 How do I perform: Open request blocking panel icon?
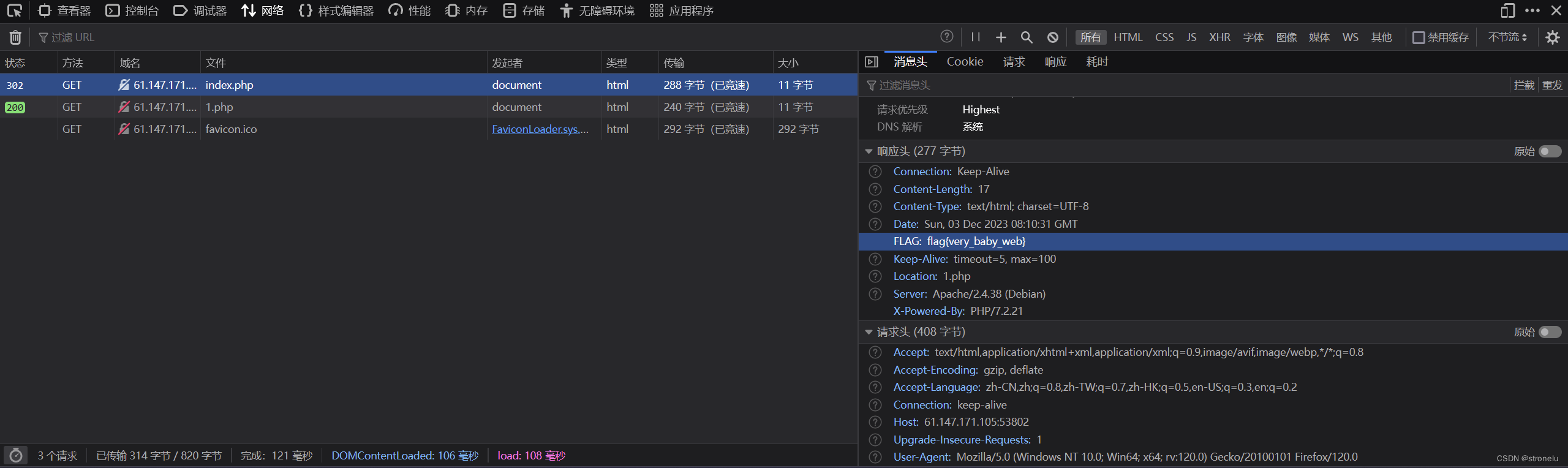click(x=1052, y=37)
